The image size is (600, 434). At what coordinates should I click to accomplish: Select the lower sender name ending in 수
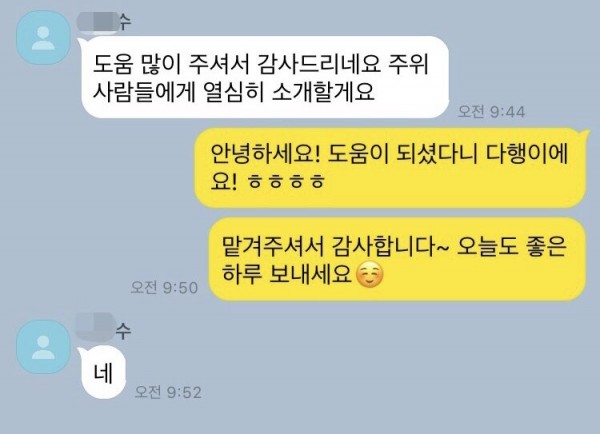pyautogui.click(x=103, y=327)
